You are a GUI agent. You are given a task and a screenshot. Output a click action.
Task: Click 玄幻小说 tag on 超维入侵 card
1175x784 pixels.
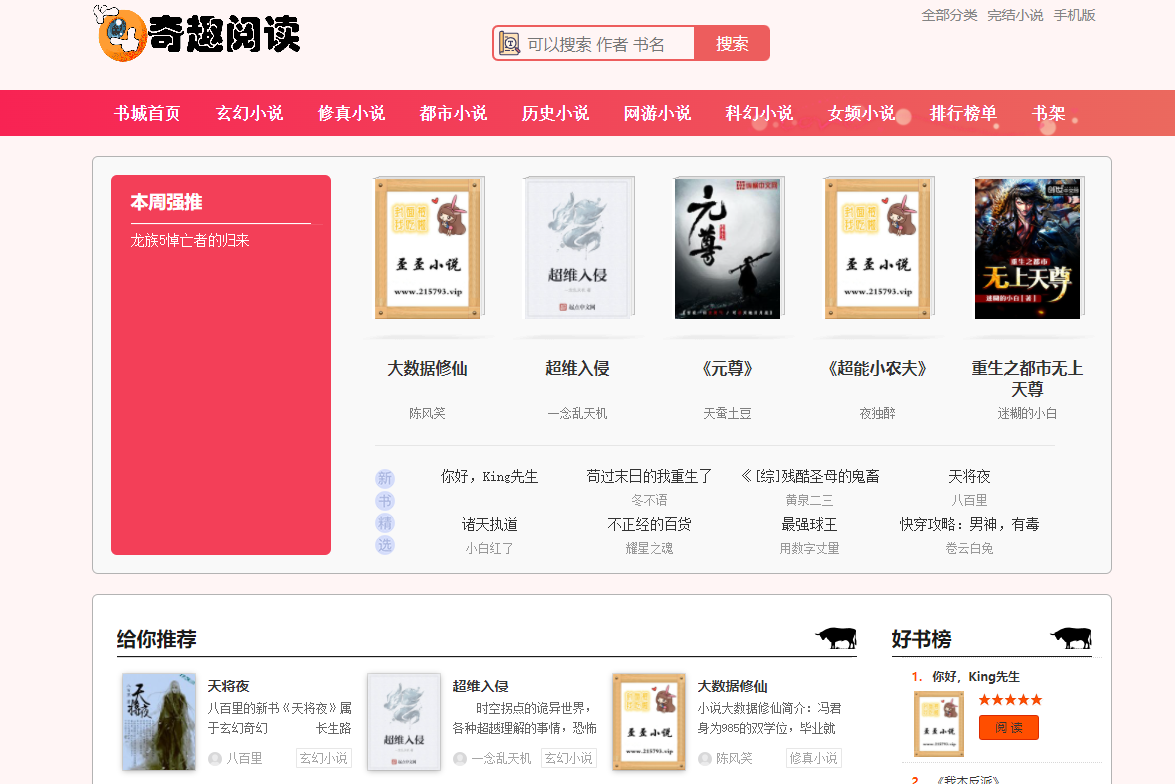tap(569, 759)
